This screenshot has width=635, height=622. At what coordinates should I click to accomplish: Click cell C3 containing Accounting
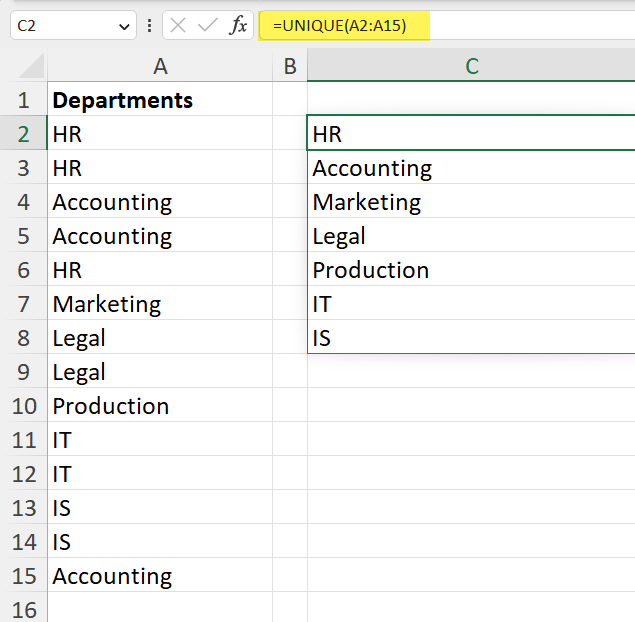pyautogui.click(x=471, y=168)
